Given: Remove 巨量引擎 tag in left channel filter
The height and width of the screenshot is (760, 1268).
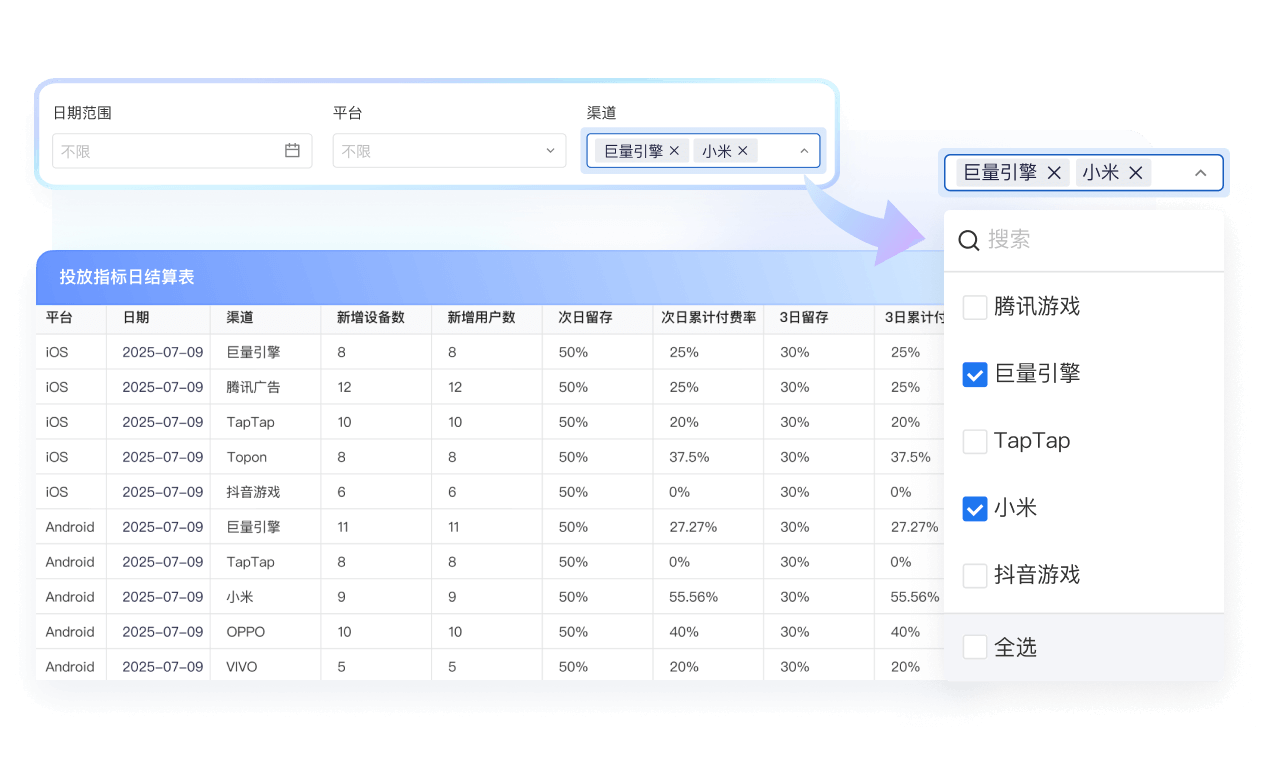Looking at the screenshot, I should point(674,151).
